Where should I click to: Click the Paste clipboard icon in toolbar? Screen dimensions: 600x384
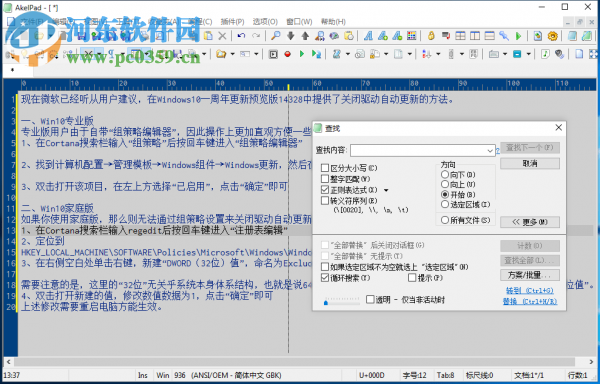[208, 36]
